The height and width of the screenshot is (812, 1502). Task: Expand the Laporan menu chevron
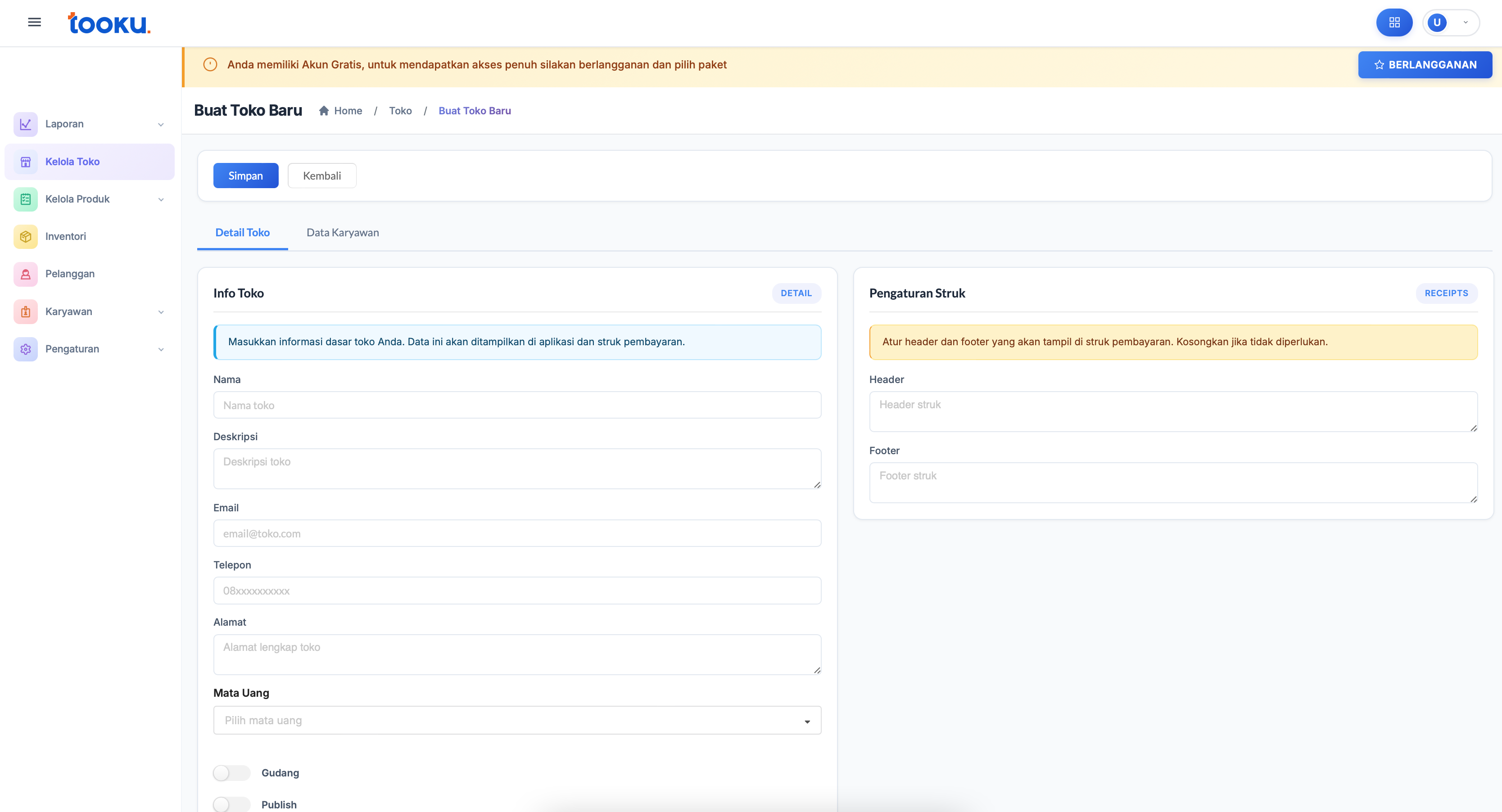[x=161, y=125]
